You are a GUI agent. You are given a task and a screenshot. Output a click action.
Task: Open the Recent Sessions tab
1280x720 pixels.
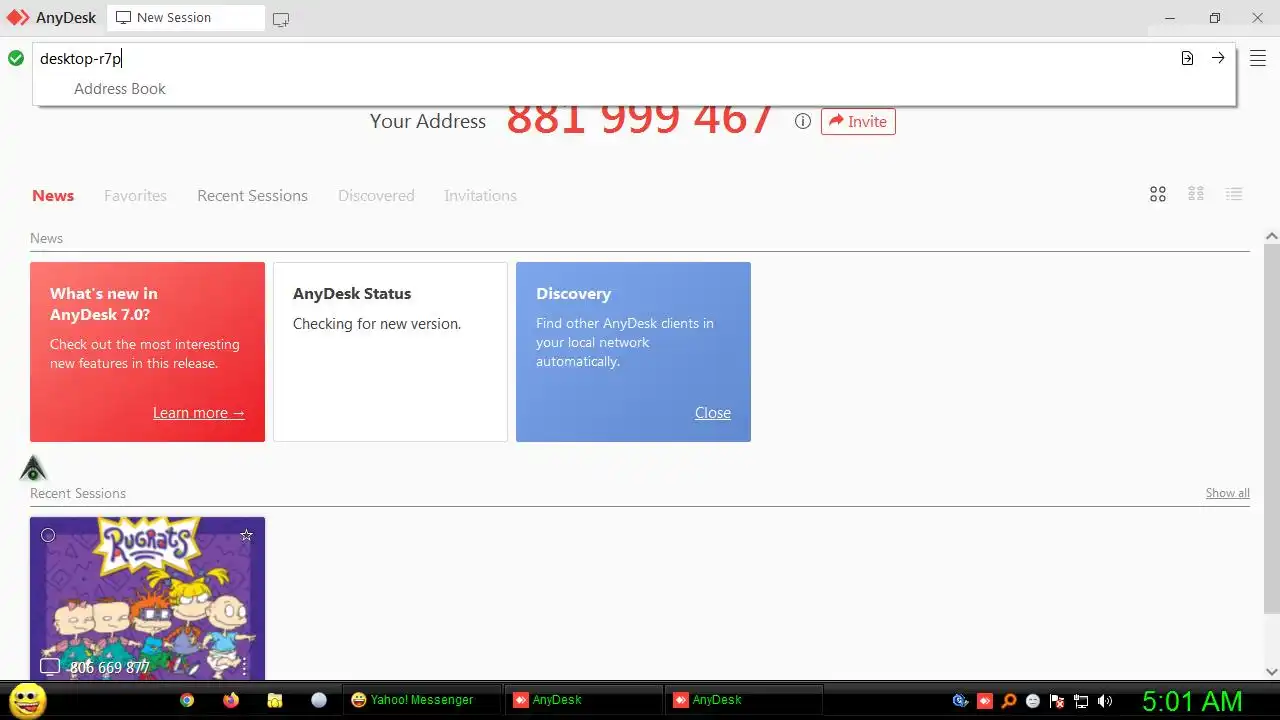coord(252,195)
